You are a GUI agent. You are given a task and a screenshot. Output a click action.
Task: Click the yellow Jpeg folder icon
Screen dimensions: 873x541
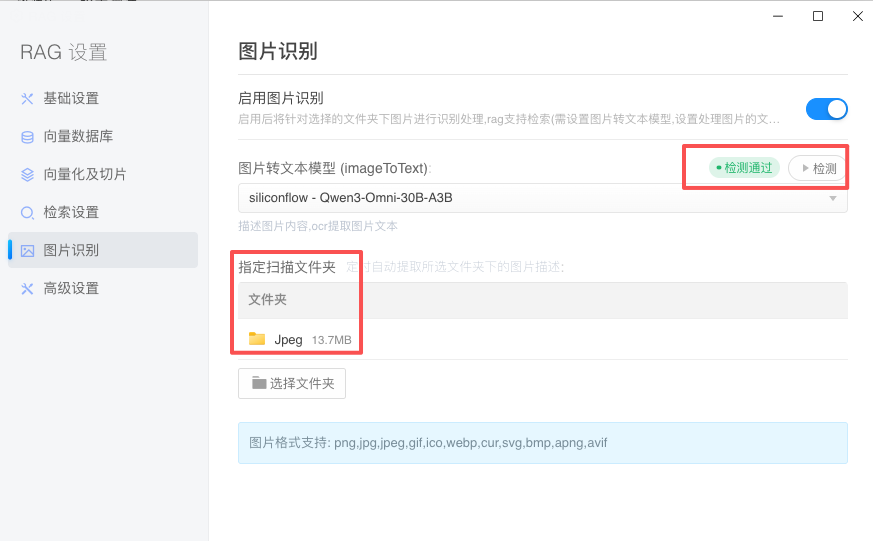click(x=257, y=339)
